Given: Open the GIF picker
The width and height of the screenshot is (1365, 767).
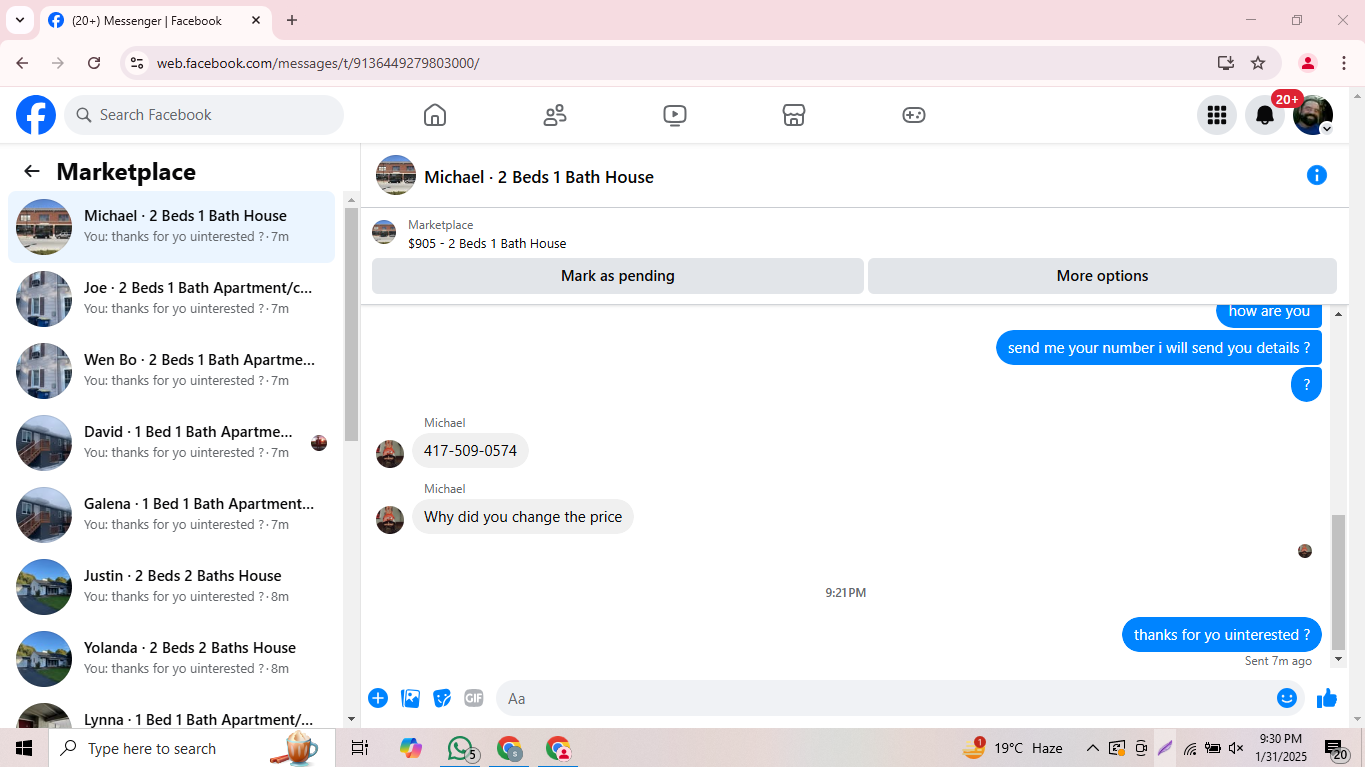Looking at the screenshot, I should (474, 698).
